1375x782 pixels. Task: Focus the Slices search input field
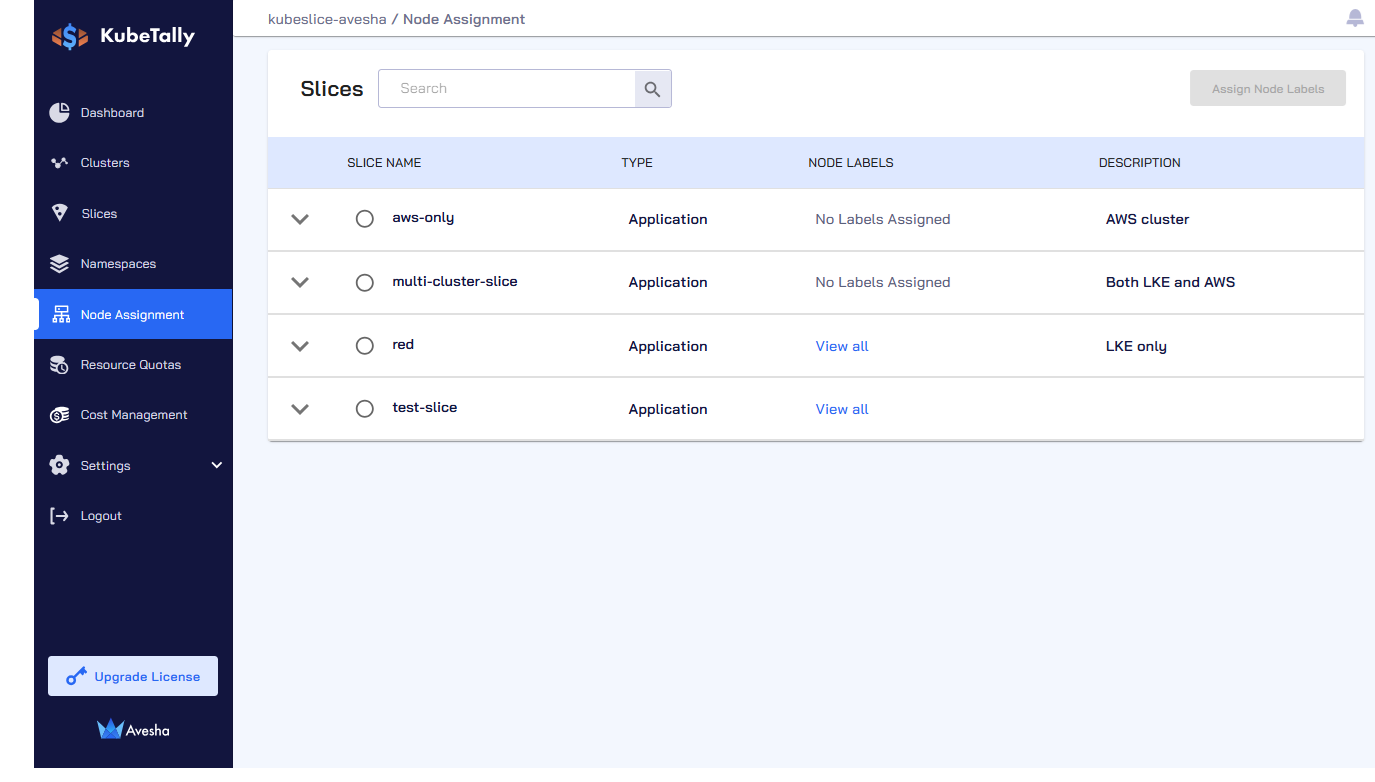[x=507, y=89]
